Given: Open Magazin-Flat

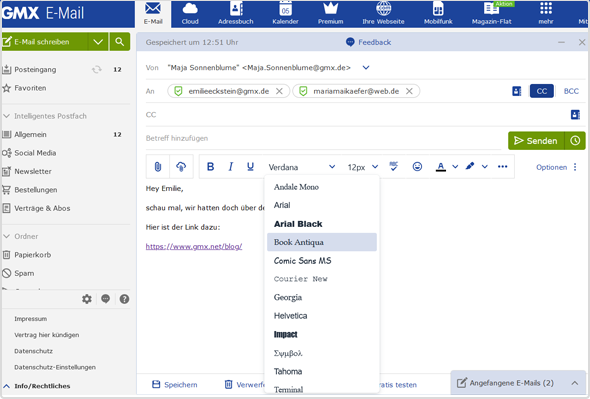Looking at the screenshot, I should click(491, 14).
